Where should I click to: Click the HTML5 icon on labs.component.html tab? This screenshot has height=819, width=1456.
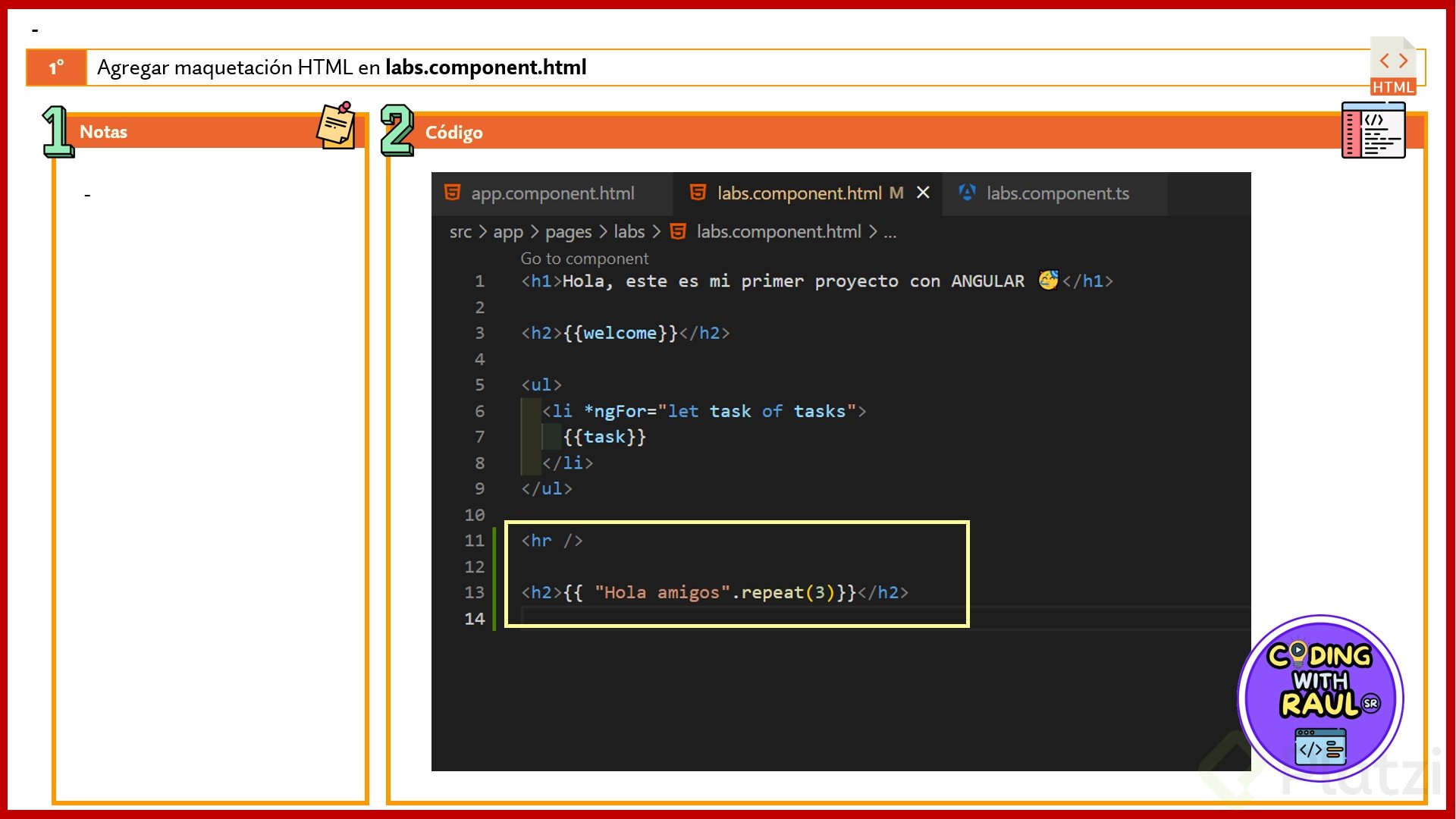coord(698,193)
